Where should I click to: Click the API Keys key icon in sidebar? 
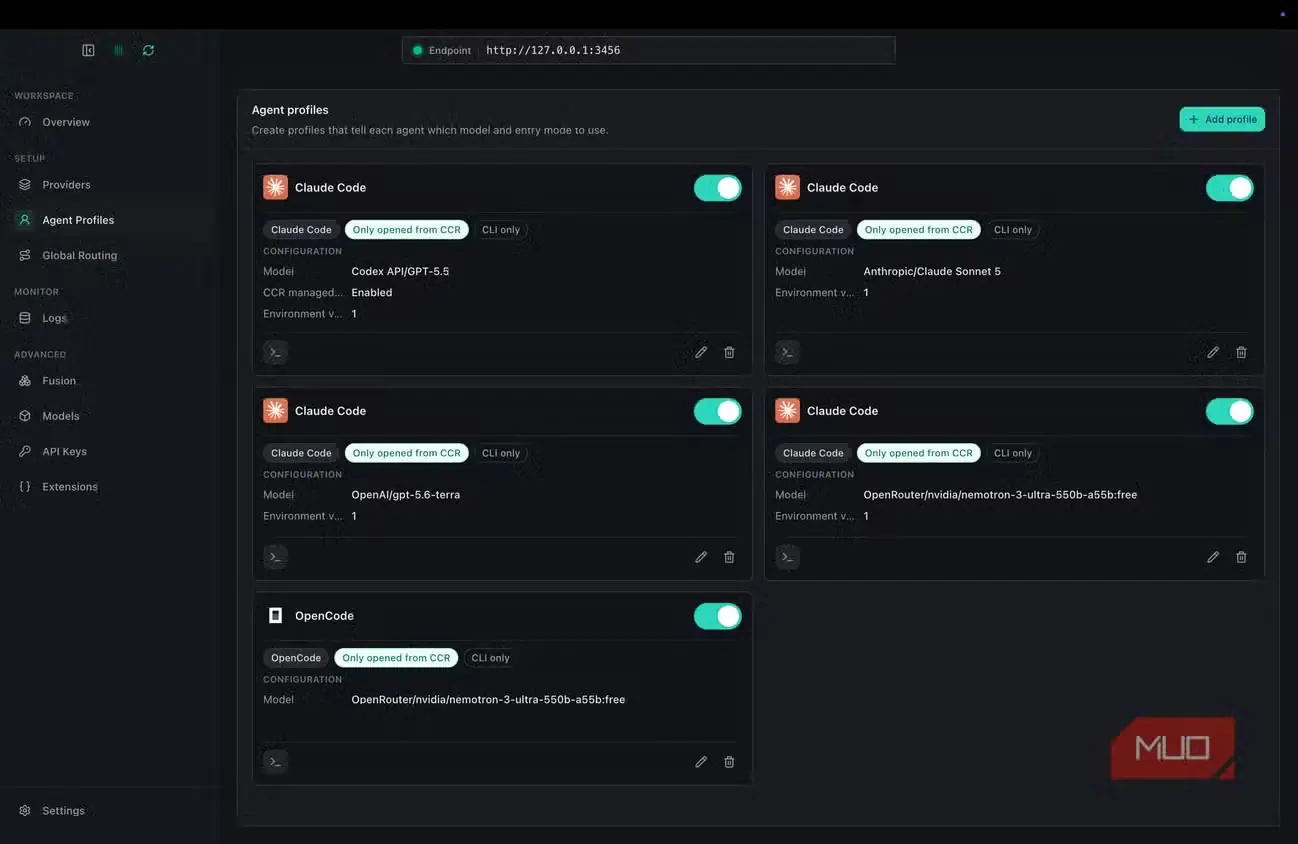(25, 451)
